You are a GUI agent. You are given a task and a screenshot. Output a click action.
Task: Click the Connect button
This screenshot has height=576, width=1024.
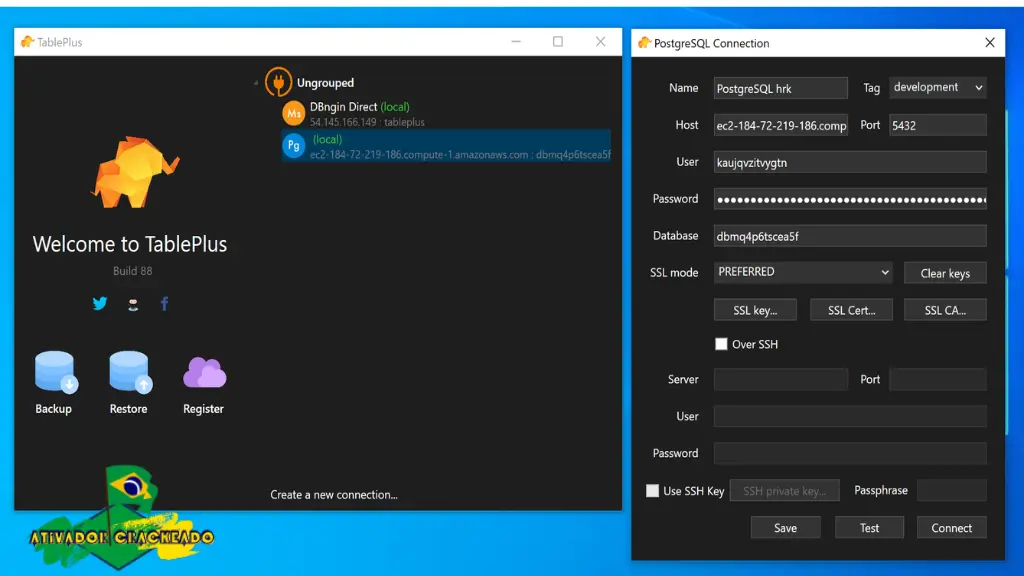pos(952,528)
